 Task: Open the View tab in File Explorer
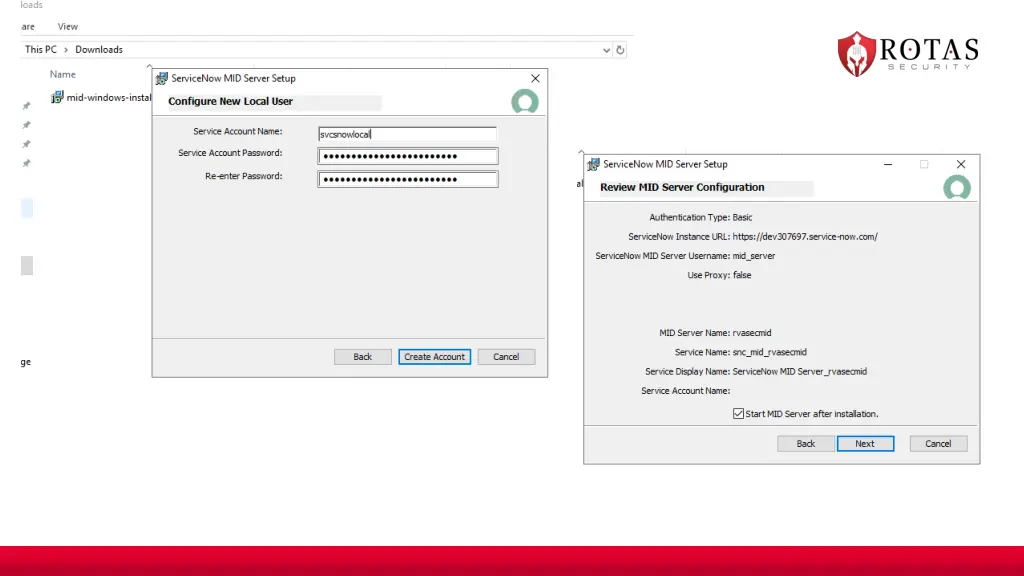point(67,27)
